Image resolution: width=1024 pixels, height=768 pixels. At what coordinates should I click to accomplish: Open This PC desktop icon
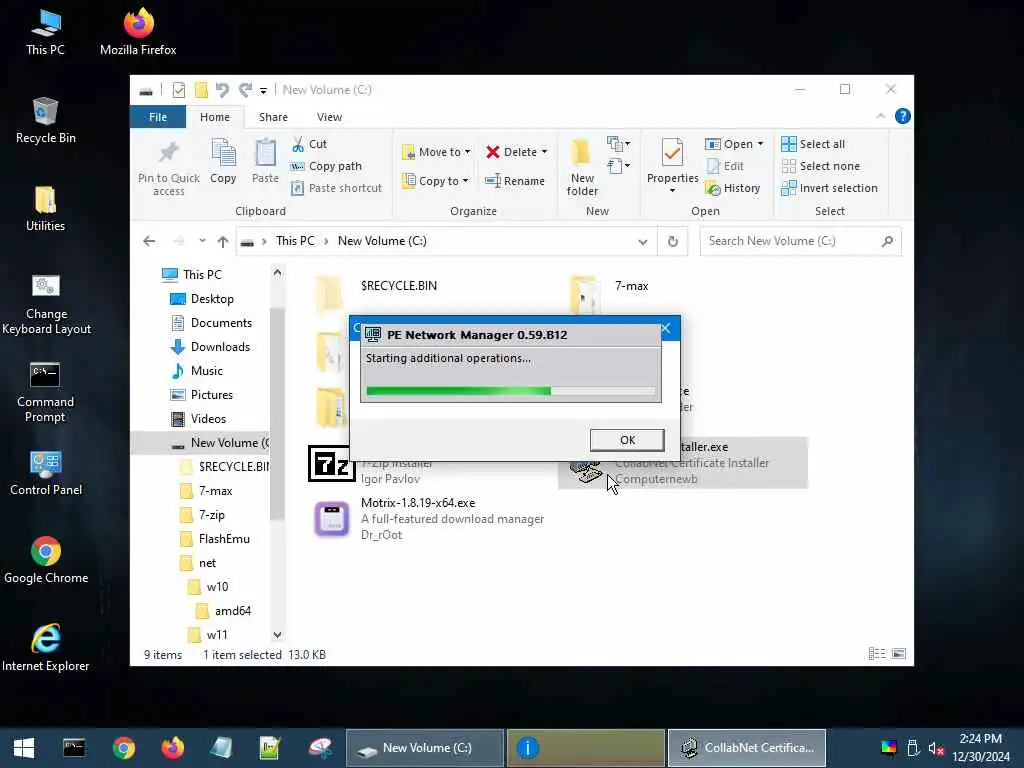click(x=45, y=33)
